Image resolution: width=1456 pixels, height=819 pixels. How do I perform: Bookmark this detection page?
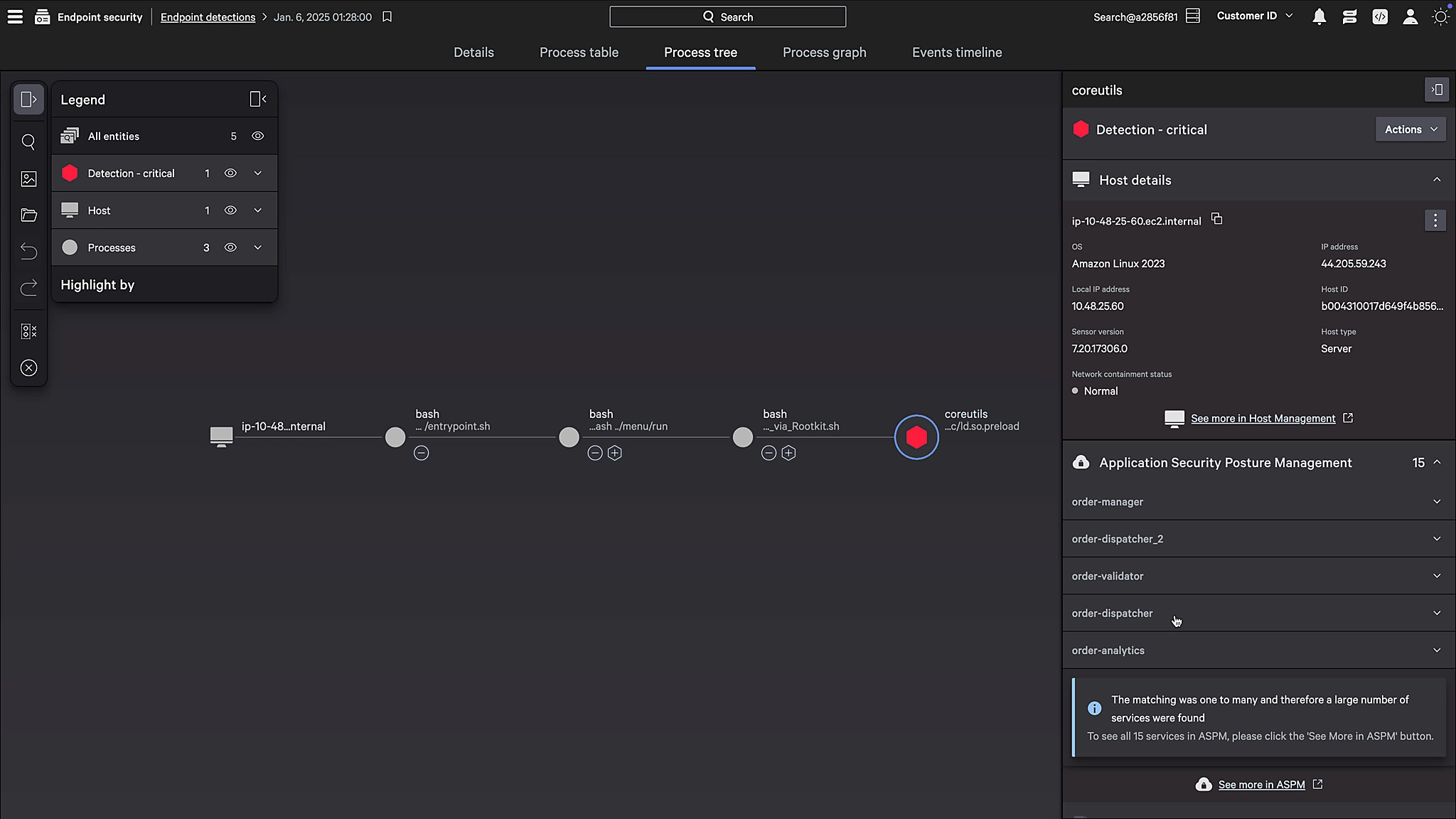[x=387, y=16]
